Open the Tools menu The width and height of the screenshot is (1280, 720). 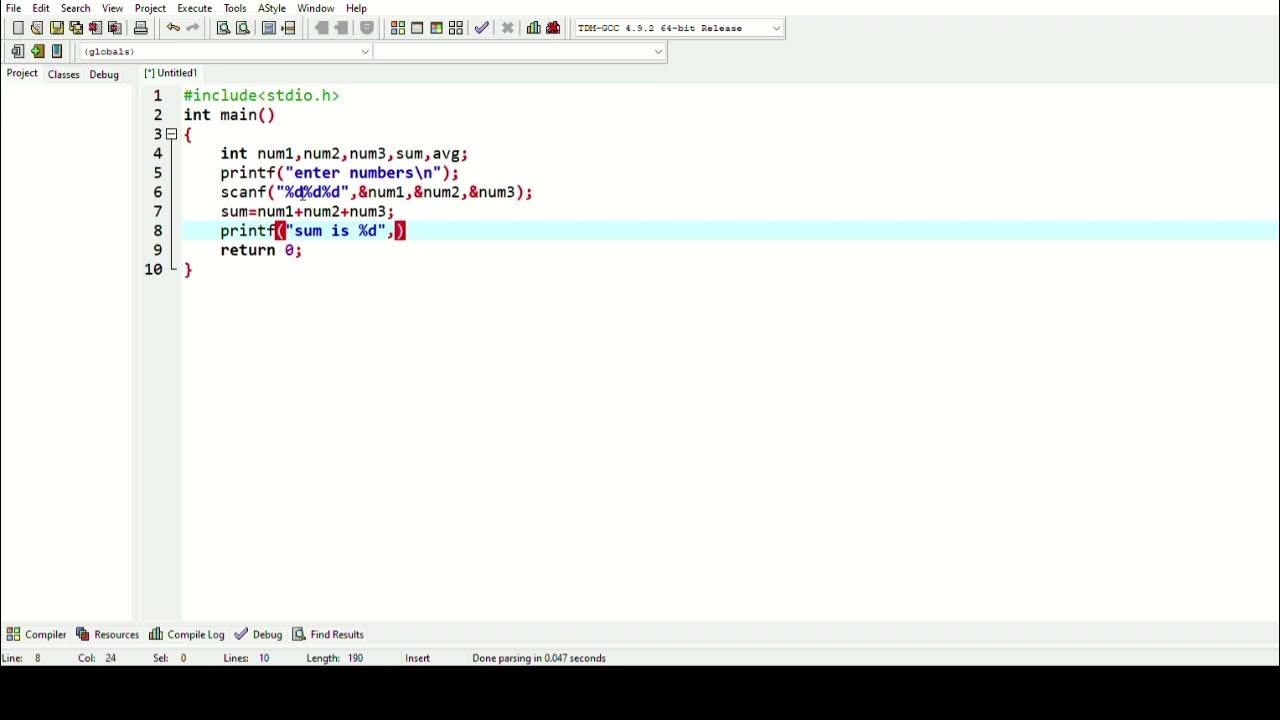coord(235,8)
